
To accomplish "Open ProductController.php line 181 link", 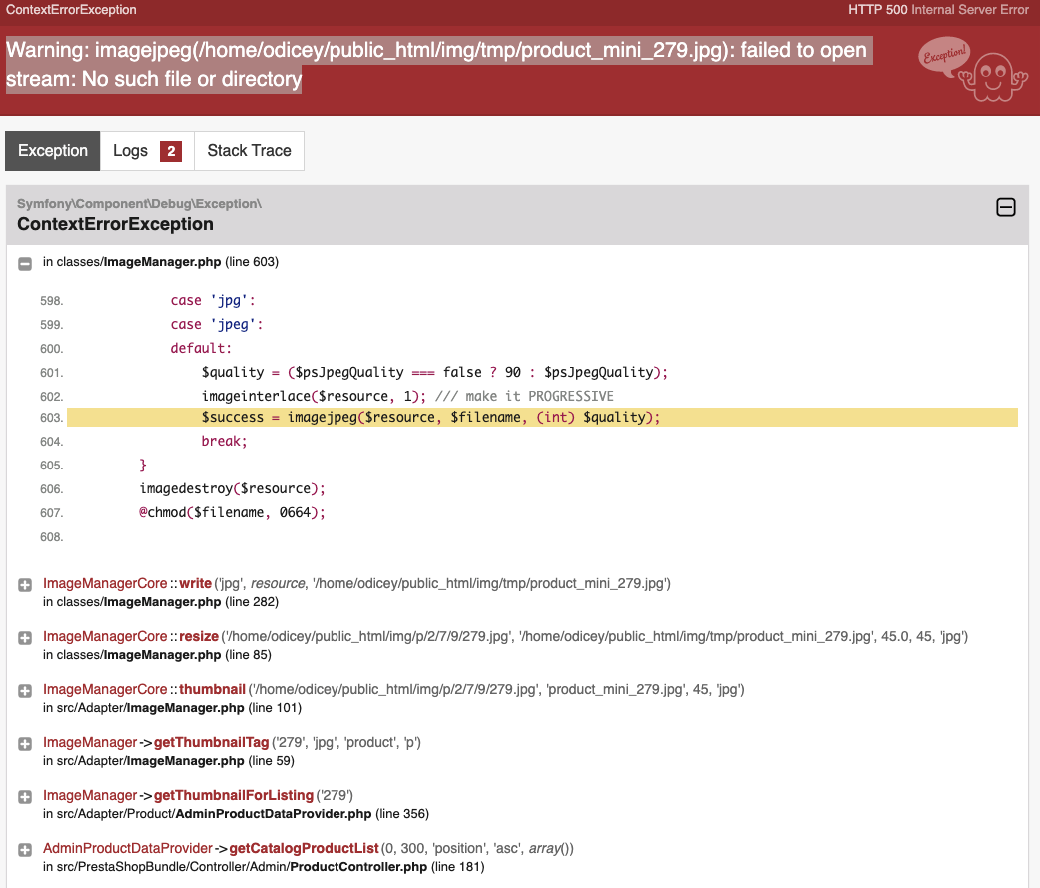I will coord(264,867).
